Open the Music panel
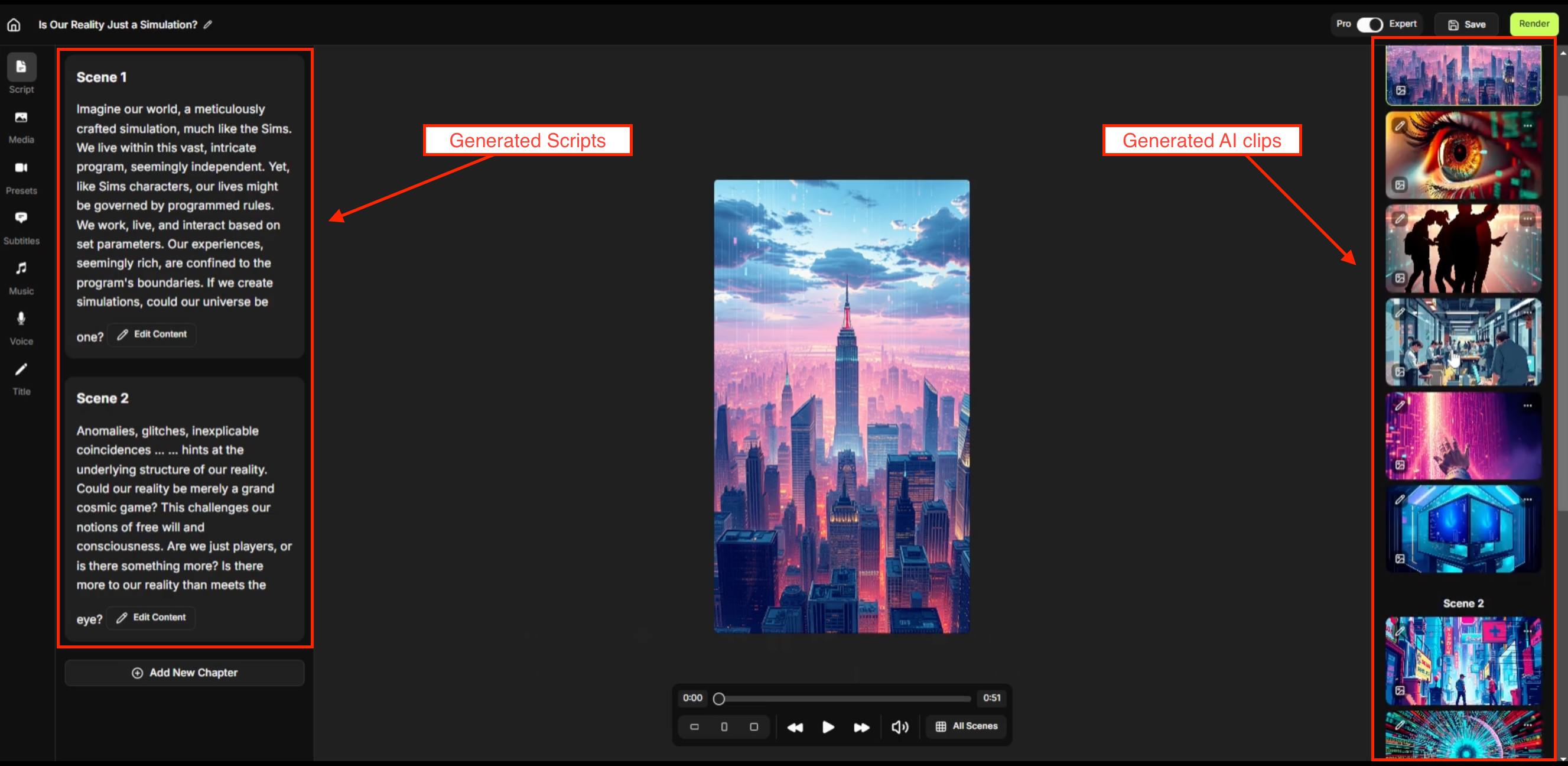The height and width of the screenshot is (766, 1568). tap(21, 278)
